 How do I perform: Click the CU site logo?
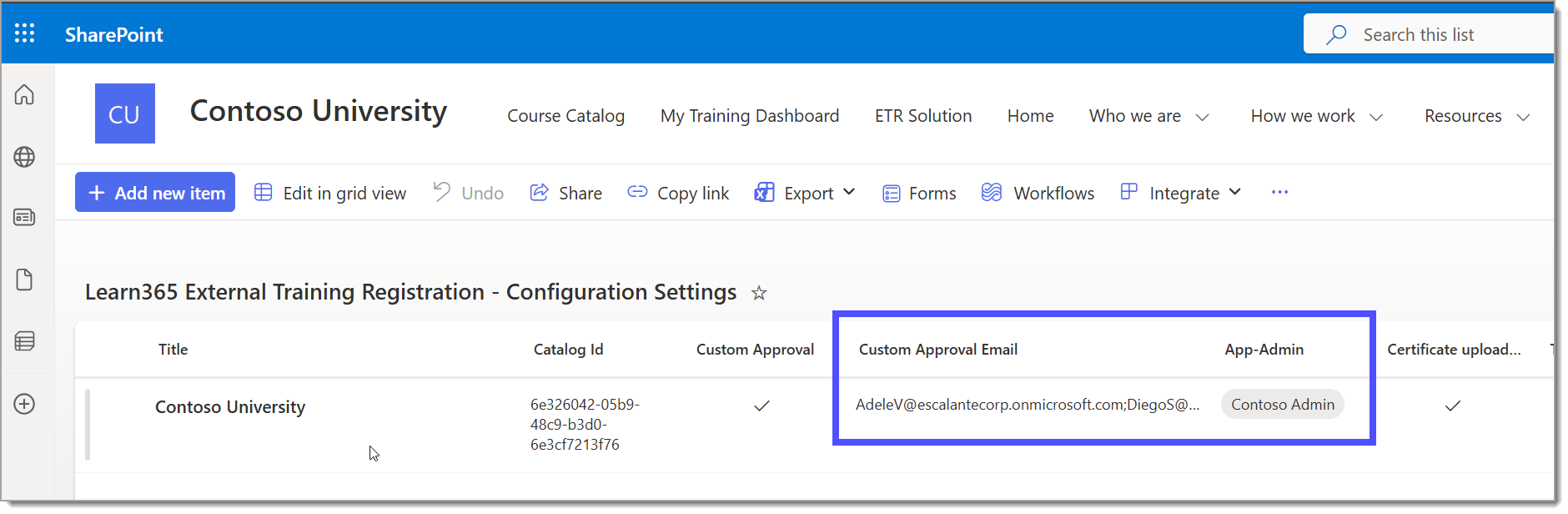pos(125,113)
